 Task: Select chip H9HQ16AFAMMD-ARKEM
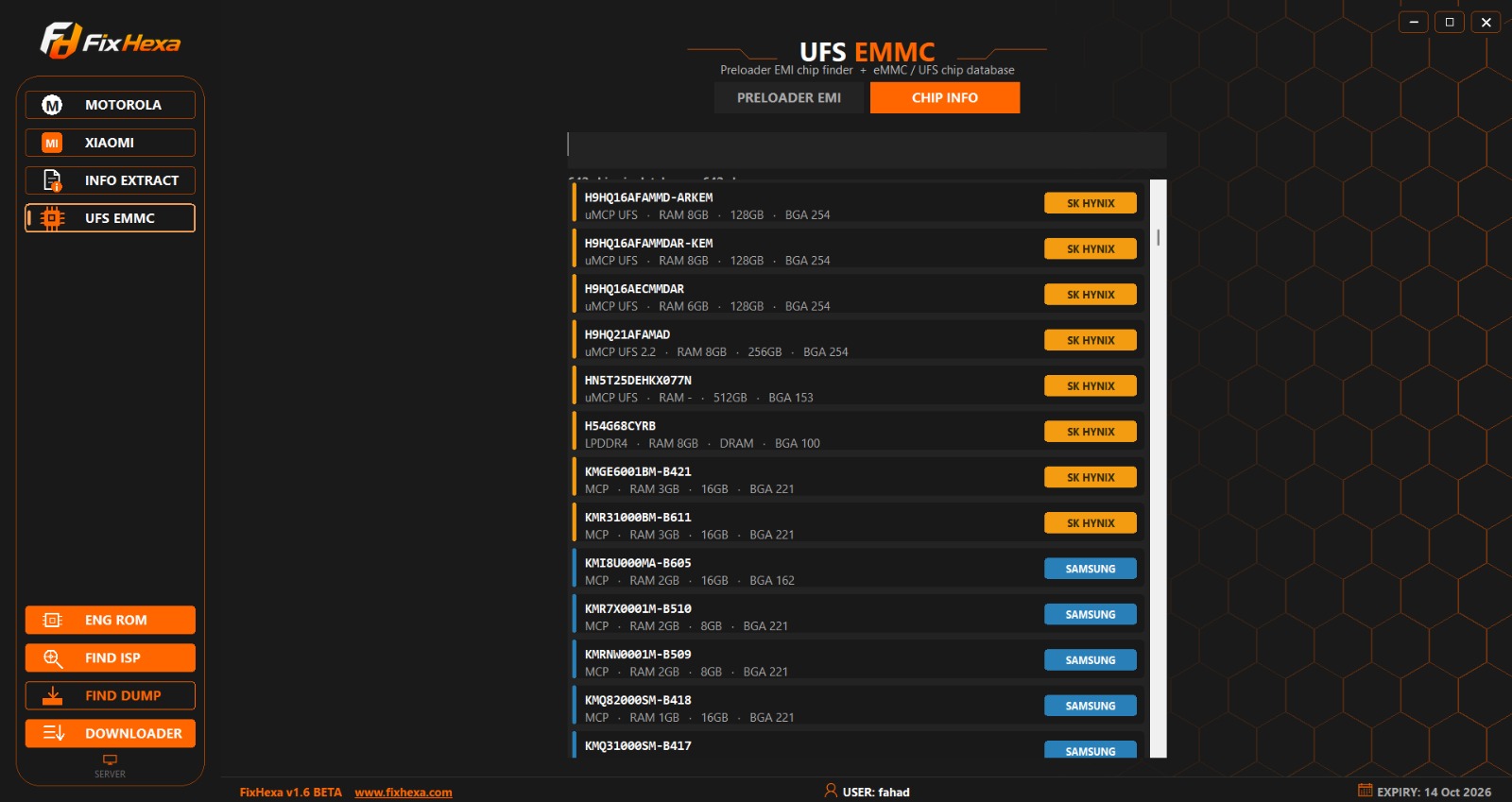tap(858, 204)
